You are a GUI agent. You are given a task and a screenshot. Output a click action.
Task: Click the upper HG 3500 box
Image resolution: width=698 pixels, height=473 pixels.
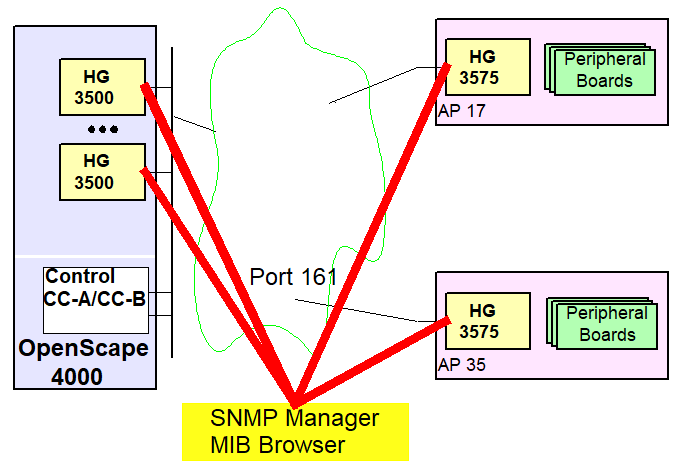(x=102, y=87)
